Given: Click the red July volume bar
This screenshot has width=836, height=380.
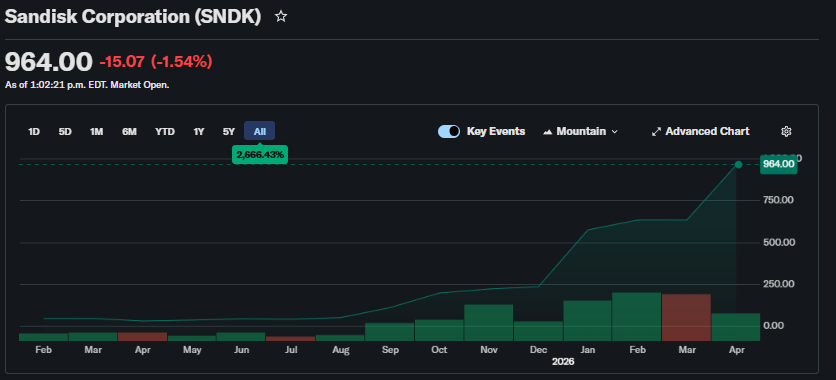Looking at the screenshot, I should tap(291, 338).
